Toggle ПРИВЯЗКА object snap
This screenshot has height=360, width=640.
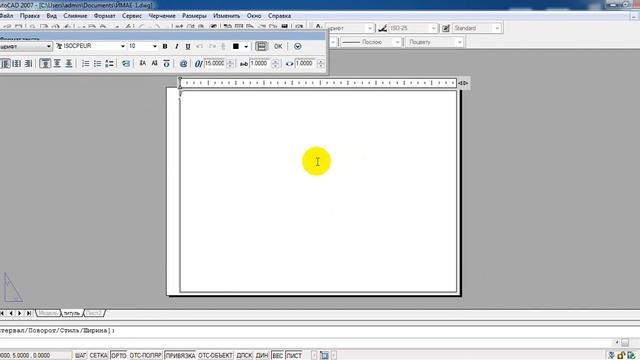(180, 356)
